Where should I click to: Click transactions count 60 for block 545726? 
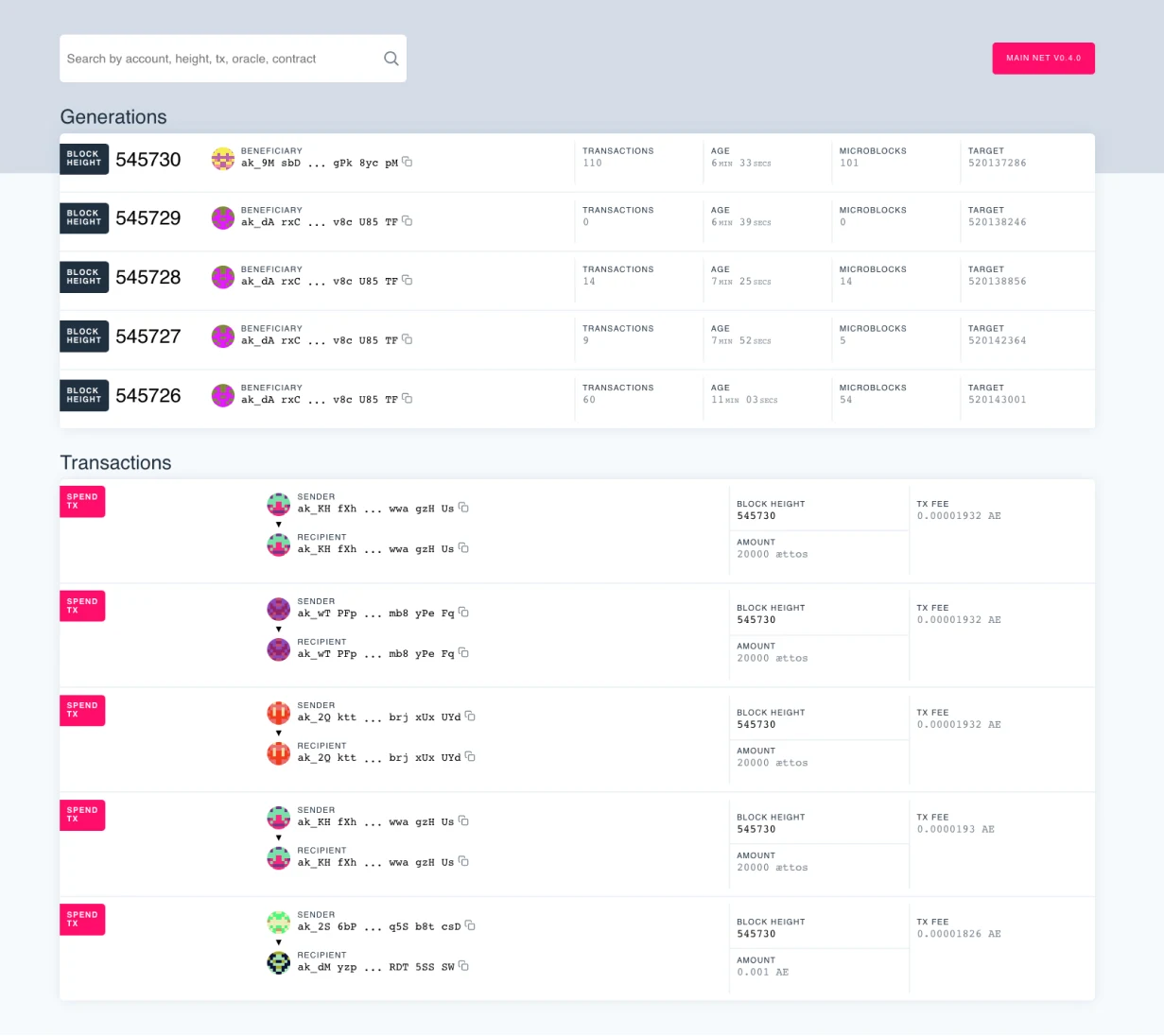(x=589, y=400)
